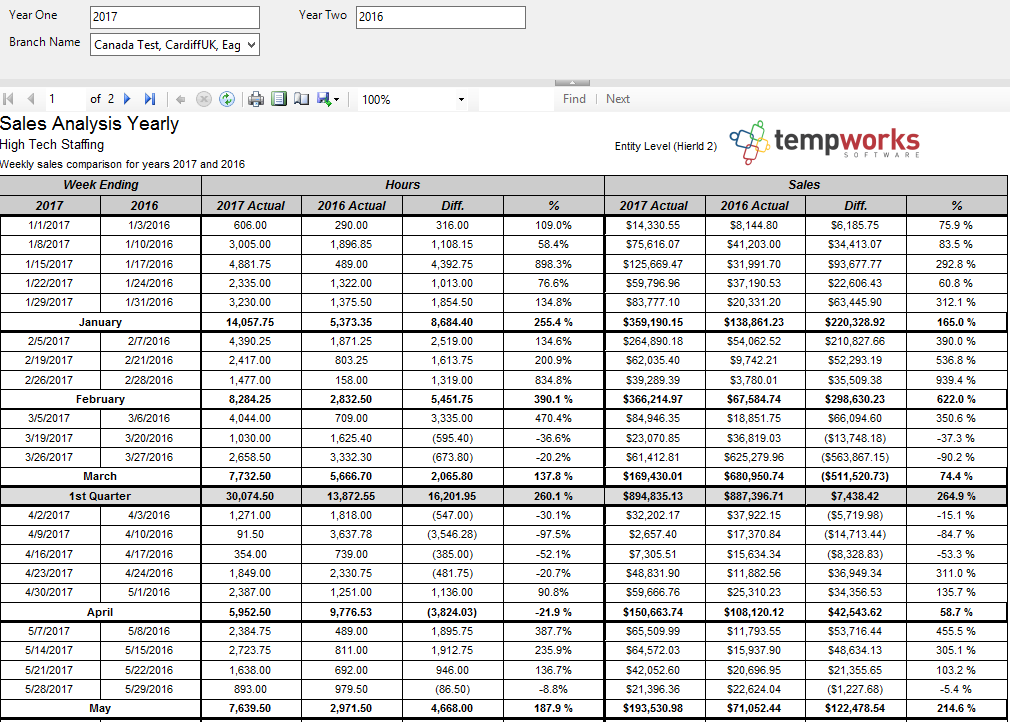Click the 2/19/2017 week ending cell
The image size is (1010, 722).
coord(49,361)
